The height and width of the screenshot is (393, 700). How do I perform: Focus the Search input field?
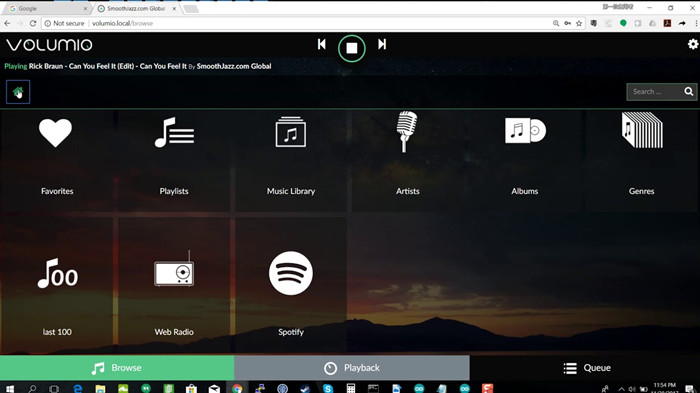pos(654,92)
